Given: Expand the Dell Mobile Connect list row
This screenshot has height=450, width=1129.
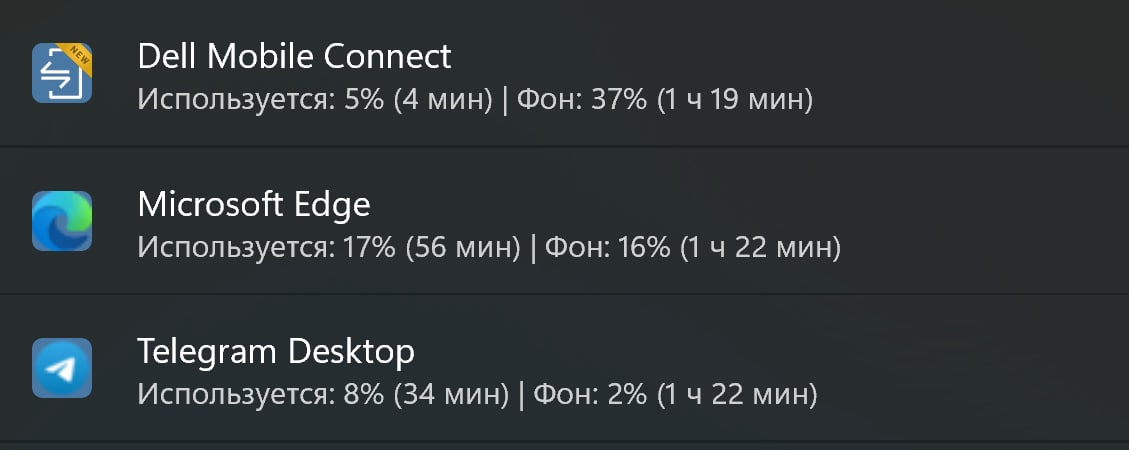Looking at the screenshot, I should 564,73.
